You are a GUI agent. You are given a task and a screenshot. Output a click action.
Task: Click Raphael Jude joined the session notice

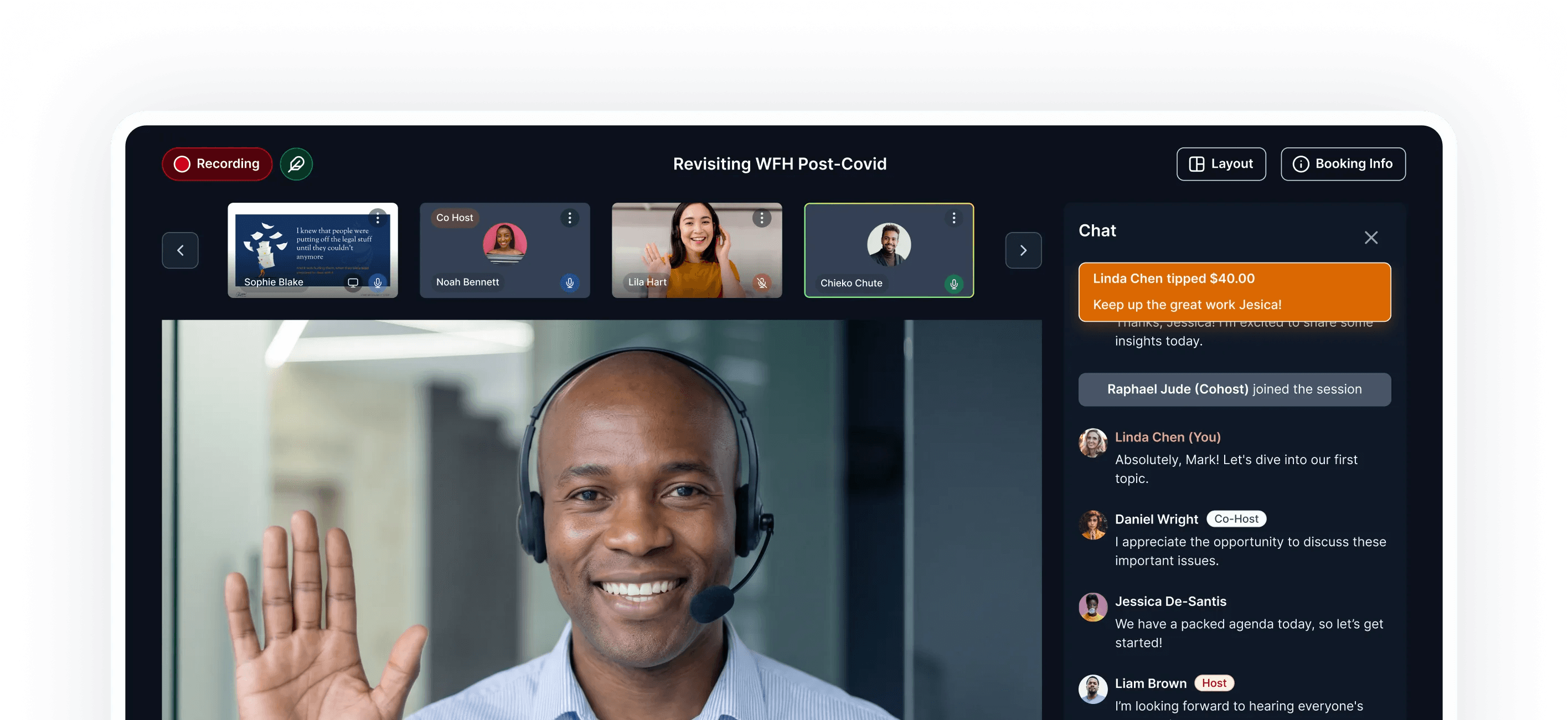[1235, 389]
